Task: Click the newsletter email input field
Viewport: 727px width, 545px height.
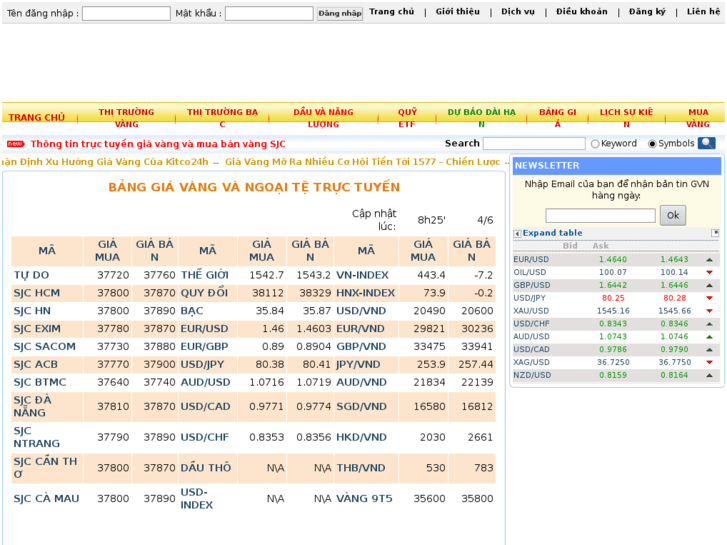Action: pos(600,216)
